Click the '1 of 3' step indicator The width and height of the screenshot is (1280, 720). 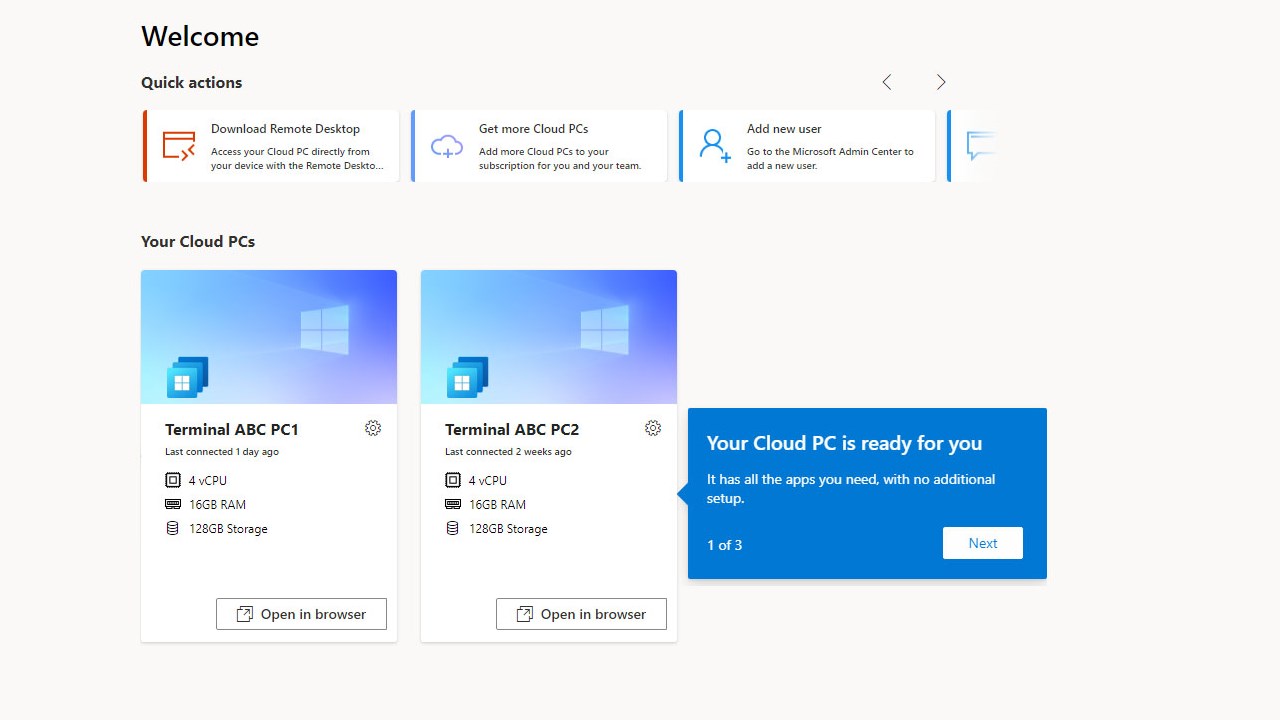[724, 545]
